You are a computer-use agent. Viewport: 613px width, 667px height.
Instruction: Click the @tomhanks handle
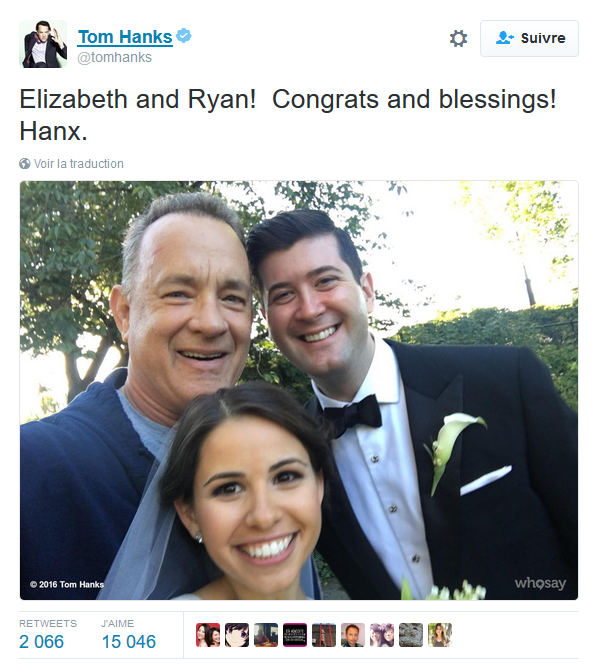click(x=115, y=58)
